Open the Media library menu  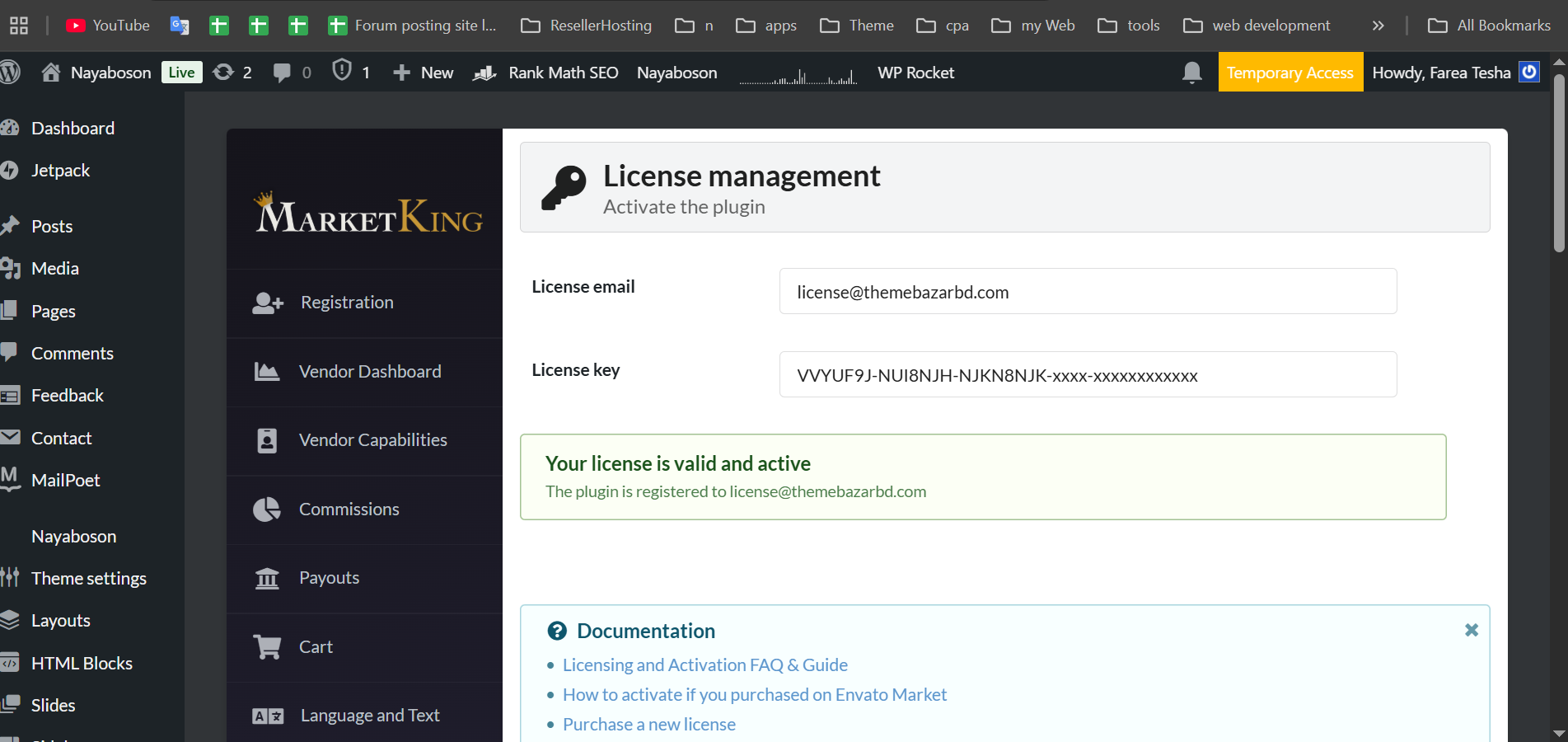55,268
